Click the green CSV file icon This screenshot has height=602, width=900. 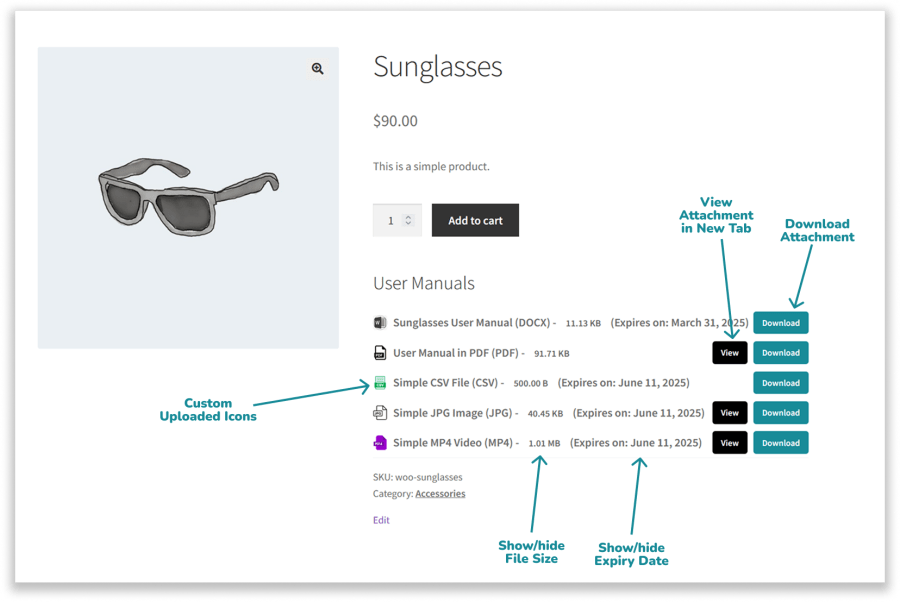(x=380, y=383)
